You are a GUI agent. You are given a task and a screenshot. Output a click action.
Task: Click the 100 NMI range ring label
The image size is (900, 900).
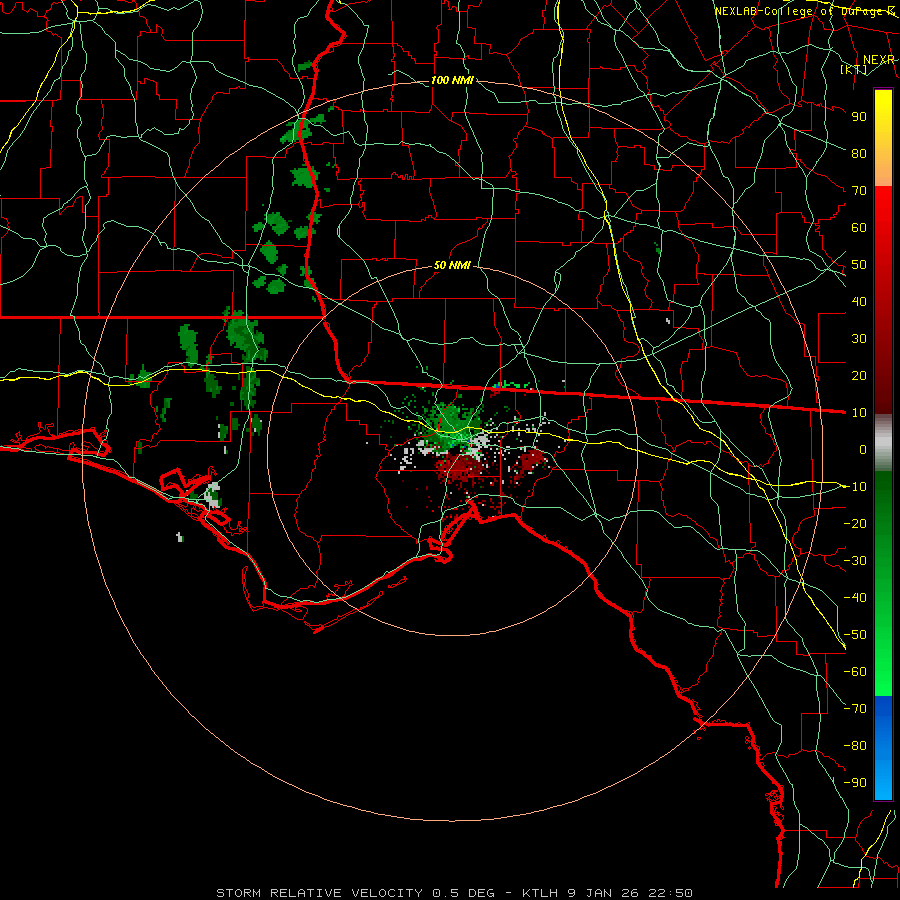[x=452, y=80]
